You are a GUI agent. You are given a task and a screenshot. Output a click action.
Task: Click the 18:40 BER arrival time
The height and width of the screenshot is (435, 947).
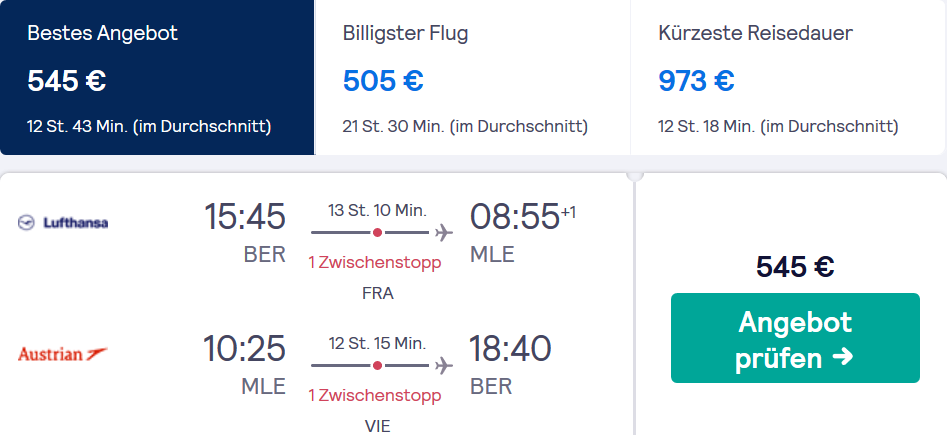coord(510,349)
